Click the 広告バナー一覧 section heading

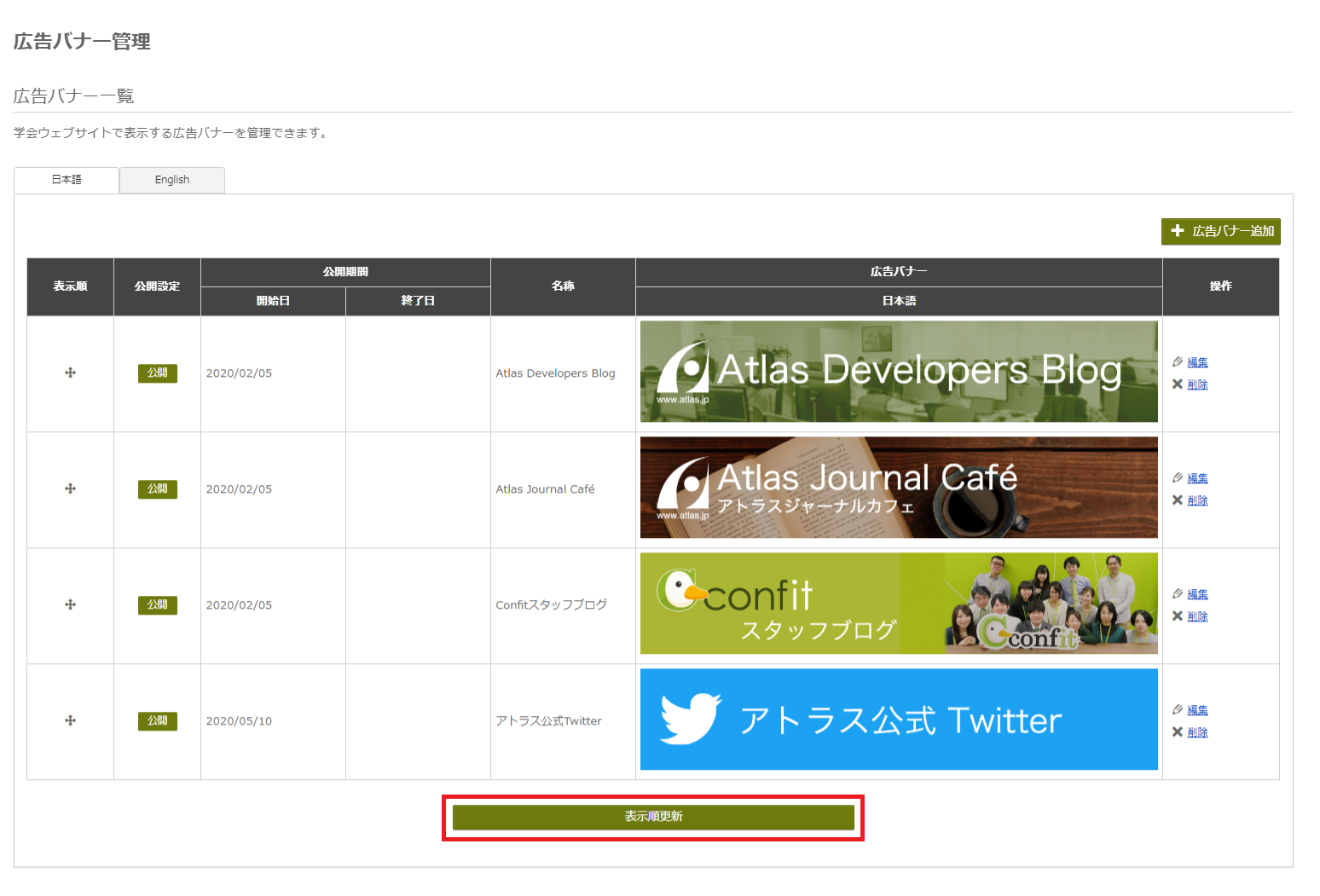tap(74, 96)
